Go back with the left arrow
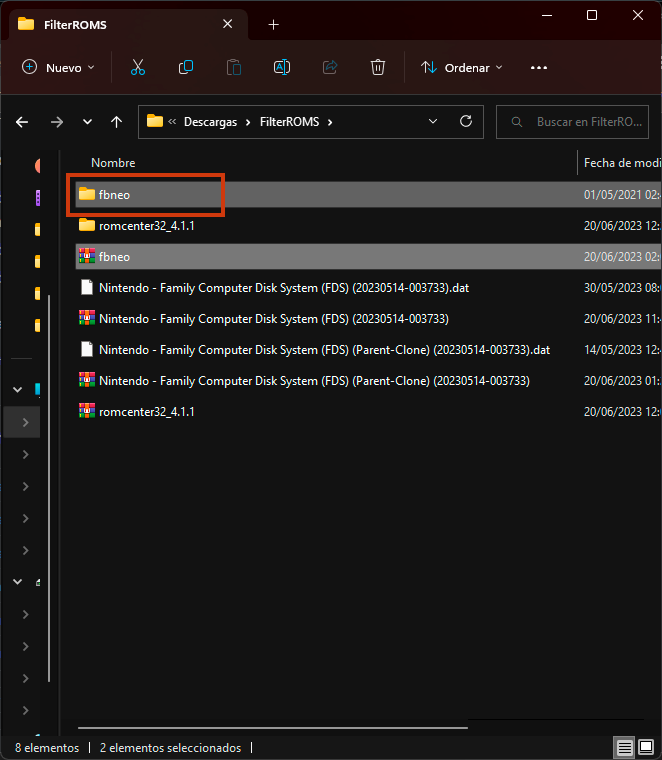The height and width of the screenshot is (760, 662). point(22,122)
